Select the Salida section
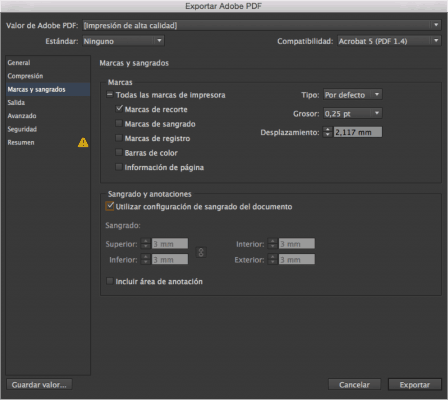 48,103
